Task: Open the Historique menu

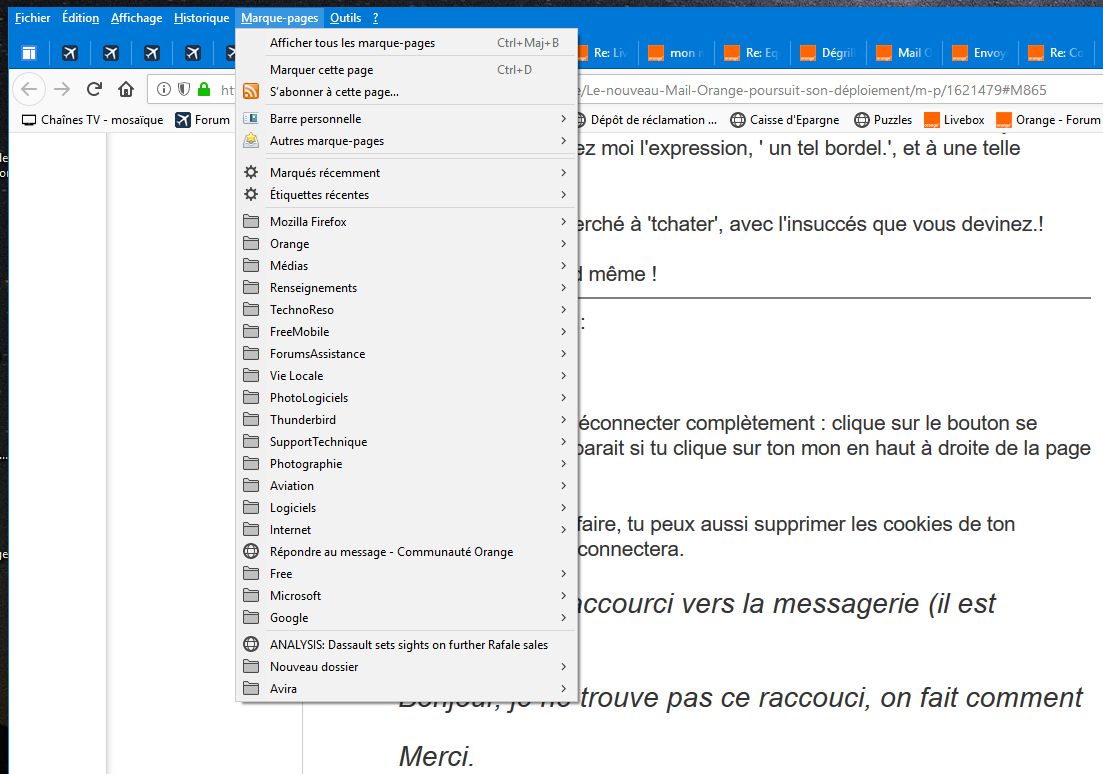Action: (201, 18)
